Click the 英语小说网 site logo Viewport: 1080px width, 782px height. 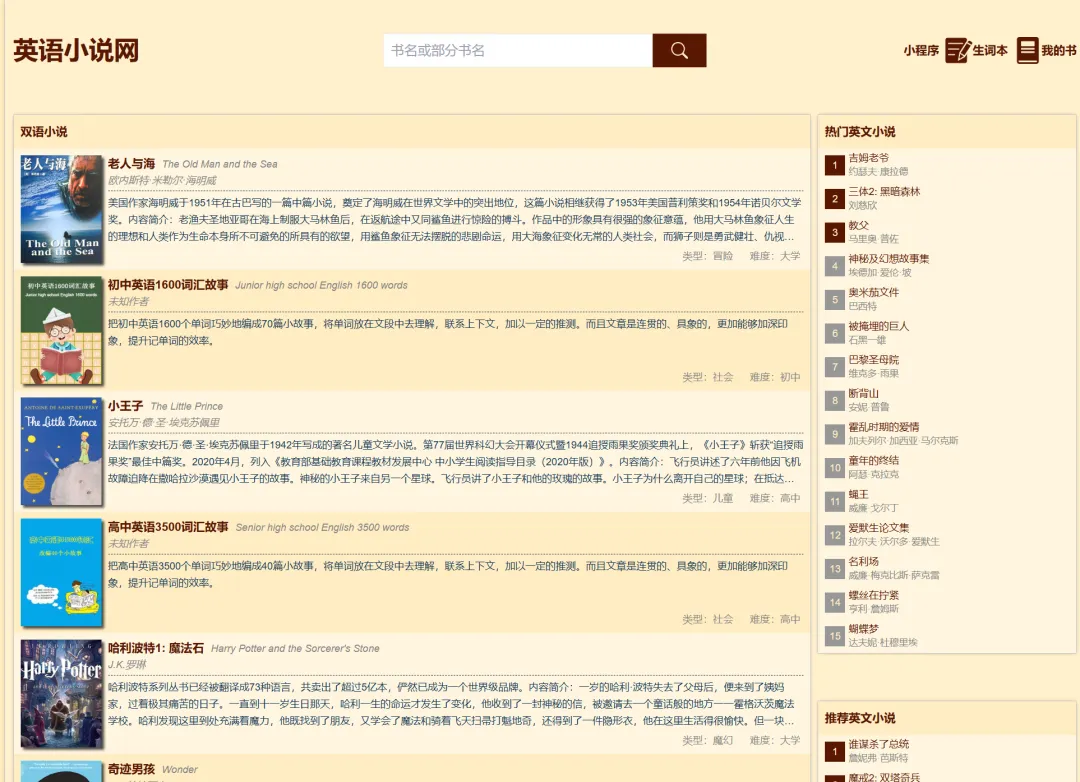76,50
